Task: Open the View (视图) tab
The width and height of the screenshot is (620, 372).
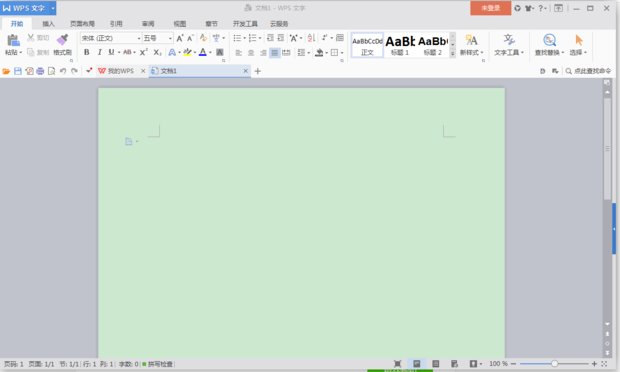Action: (x=180, y=24)
